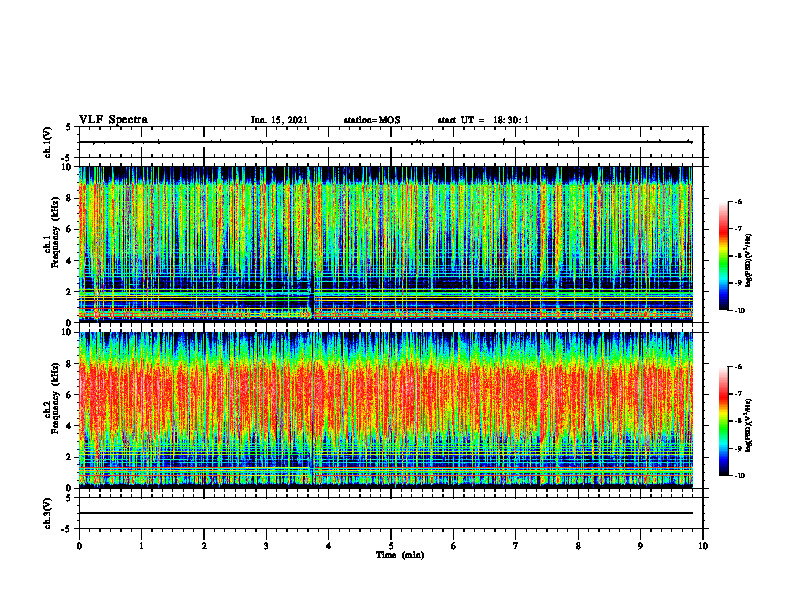
Task: Click the ch.1 colorbar log(PSD) label
Action: tap(749, 261)
